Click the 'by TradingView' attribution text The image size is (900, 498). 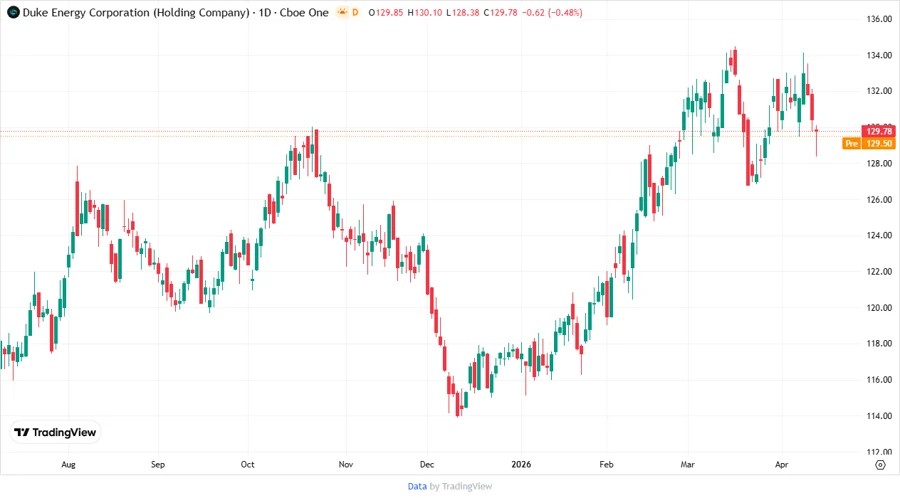[461, 486]
